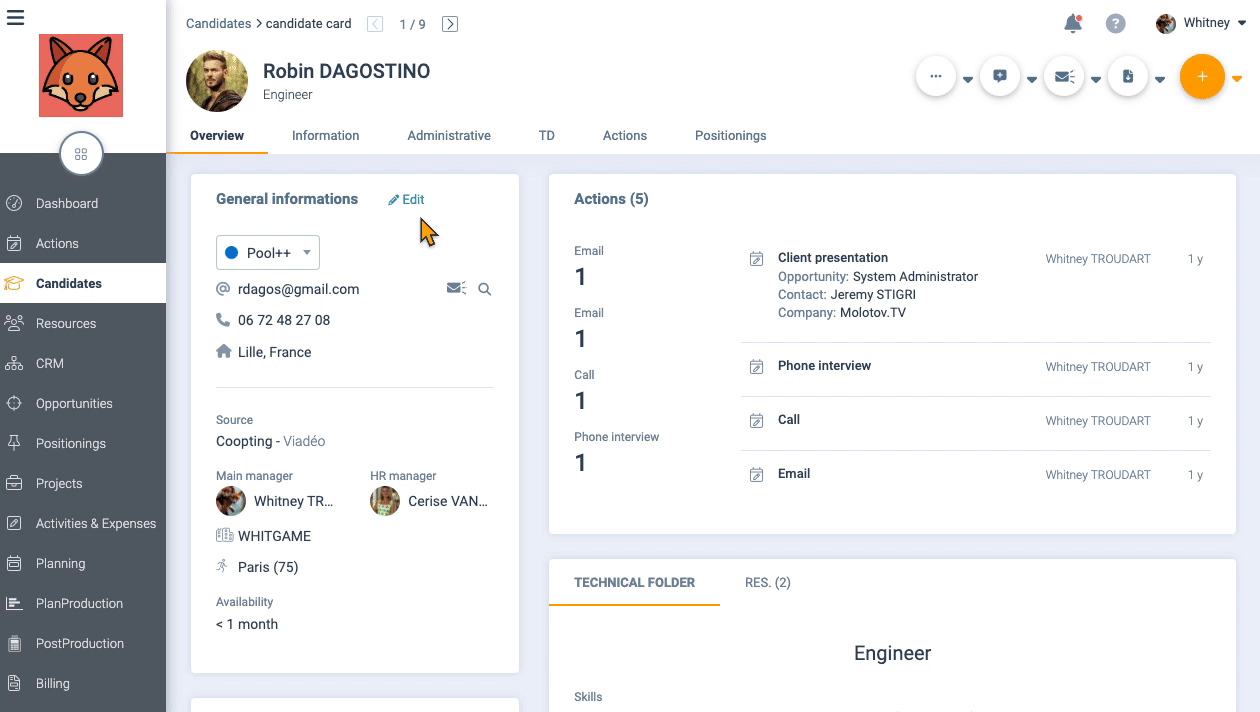
Task: Open the hamburger menu
Action: 15,17
